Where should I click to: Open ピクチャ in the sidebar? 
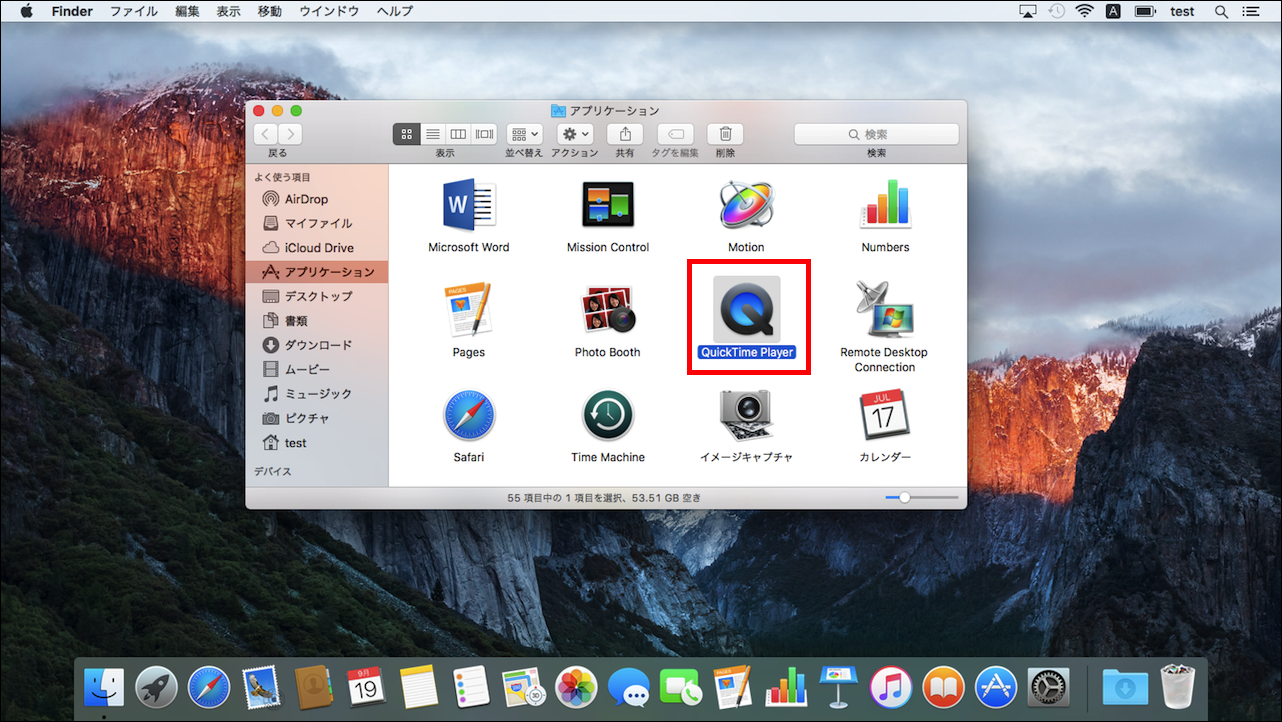click(x=317, y=418)
